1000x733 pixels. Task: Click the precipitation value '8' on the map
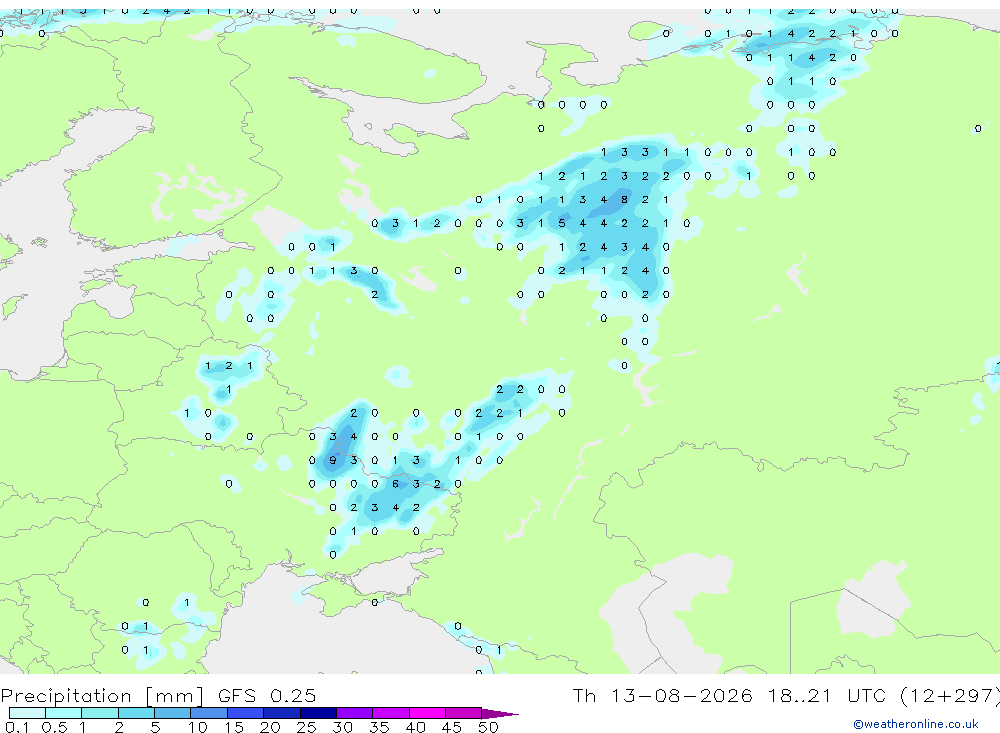click(x=624, y=199)
